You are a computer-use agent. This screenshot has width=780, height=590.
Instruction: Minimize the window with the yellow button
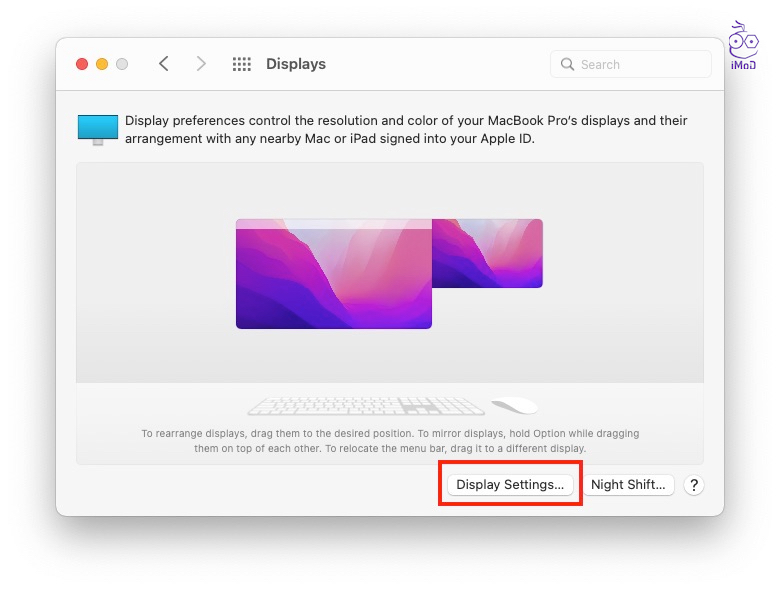coord(102,64)
